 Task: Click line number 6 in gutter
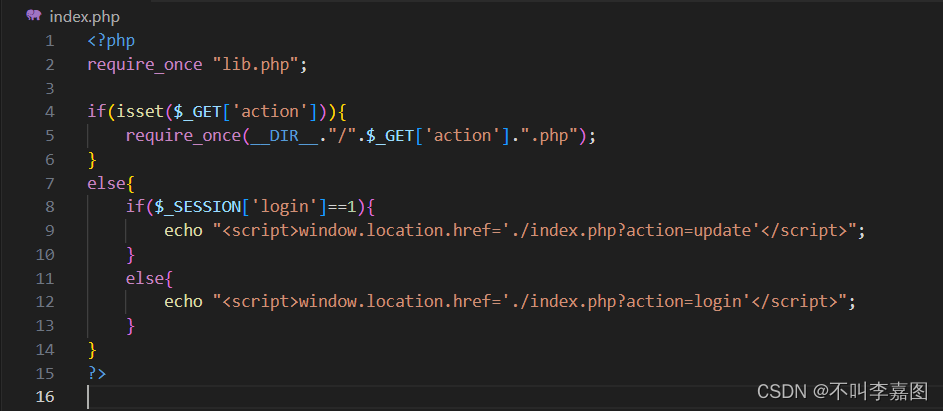coord(49,160)
